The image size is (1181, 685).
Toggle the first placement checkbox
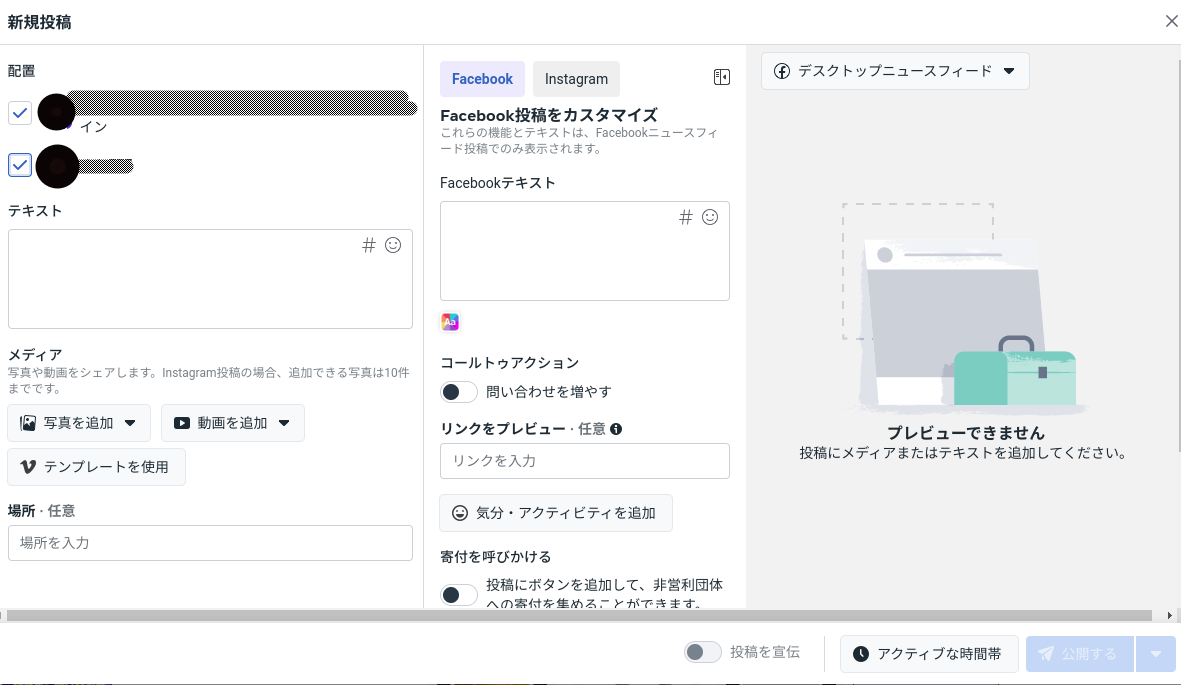[20, 113]
